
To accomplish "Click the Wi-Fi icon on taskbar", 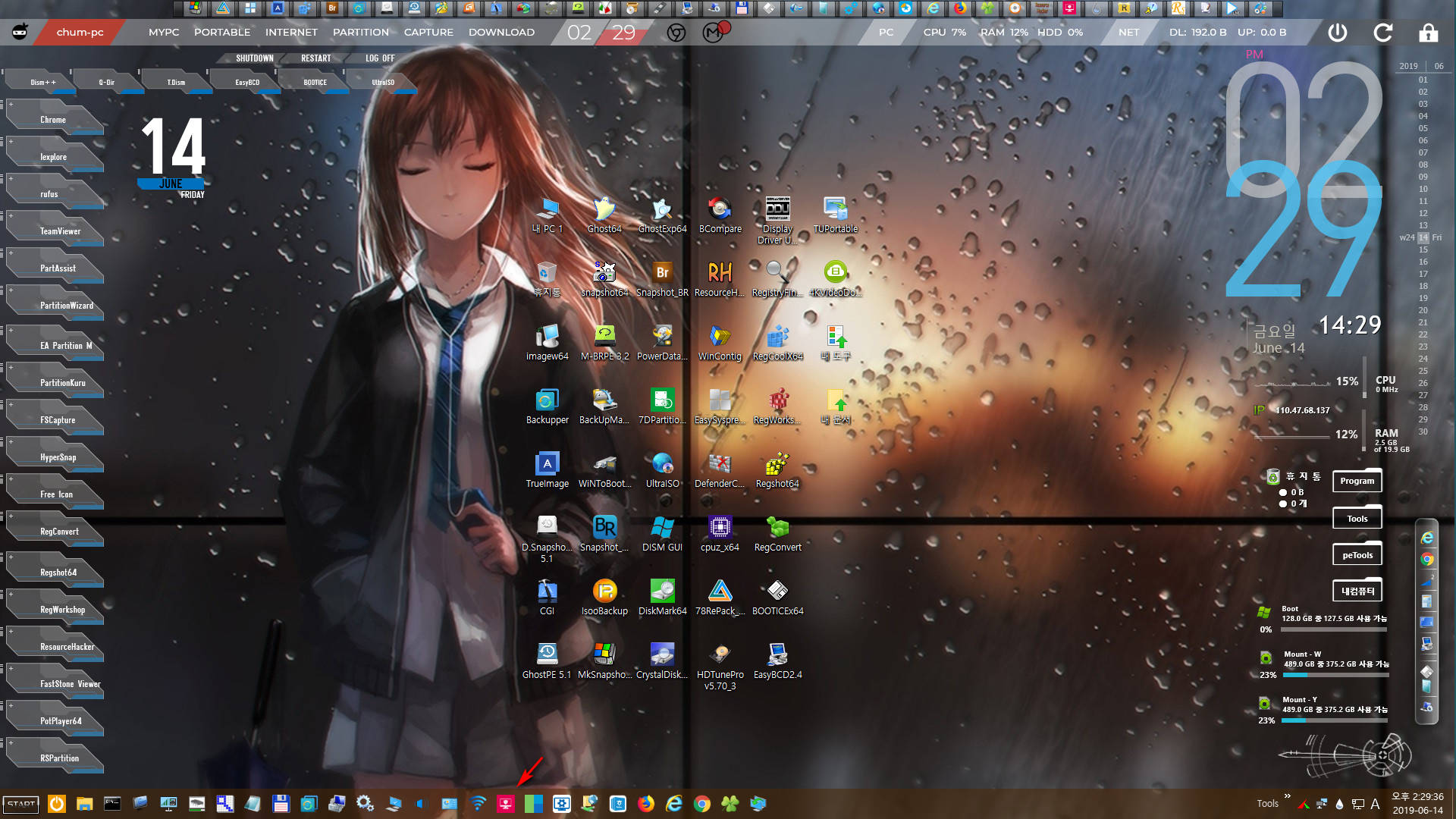I will 478,804.
